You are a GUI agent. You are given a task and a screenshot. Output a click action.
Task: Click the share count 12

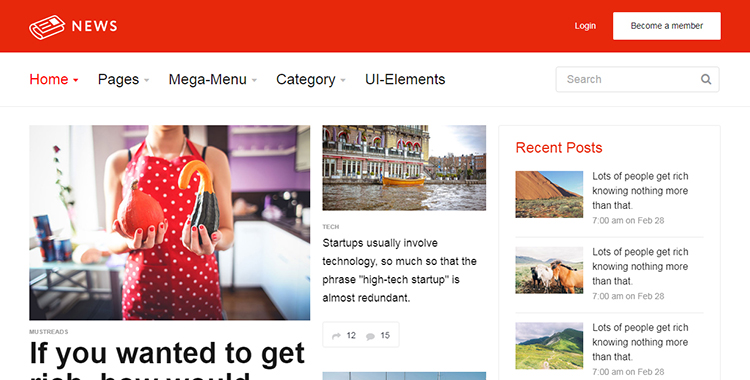tap(351, 335)
